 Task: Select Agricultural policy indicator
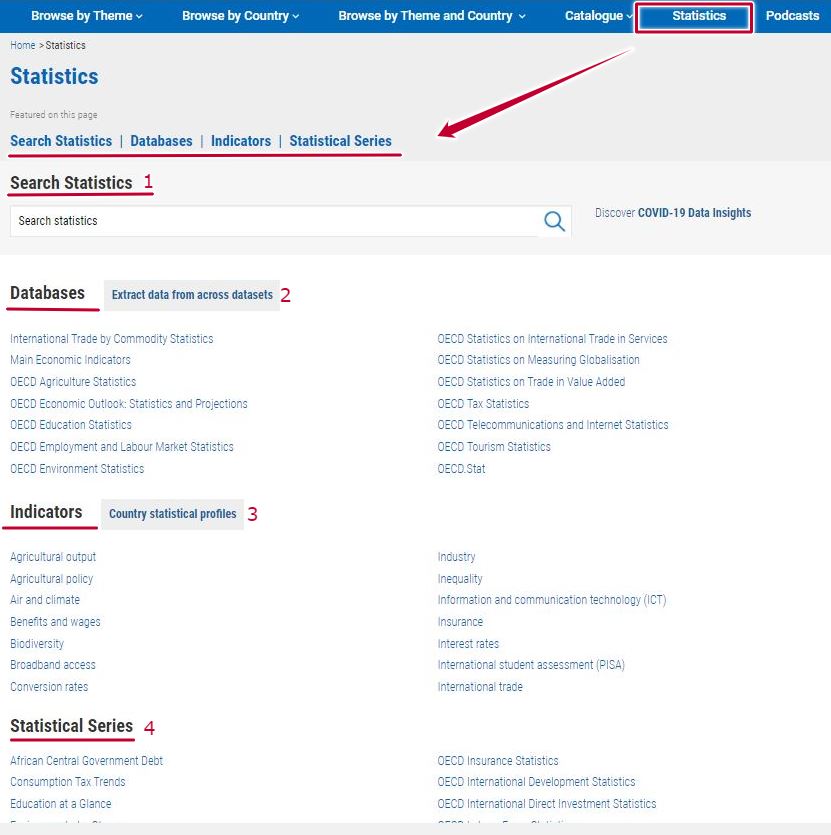pos(52,579)
